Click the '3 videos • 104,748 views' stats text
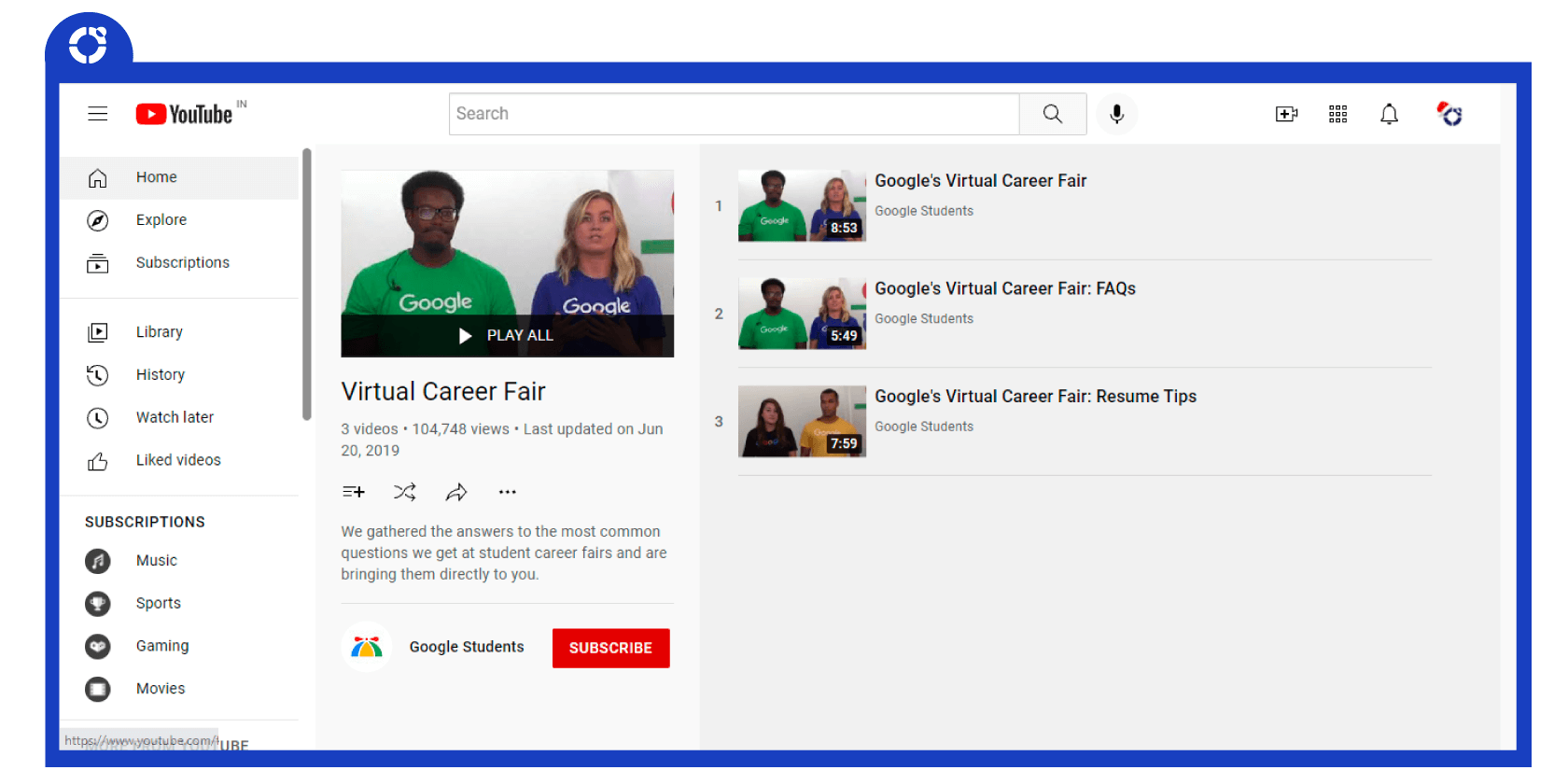The image size is (1568, 784). (x=425, y=429)
